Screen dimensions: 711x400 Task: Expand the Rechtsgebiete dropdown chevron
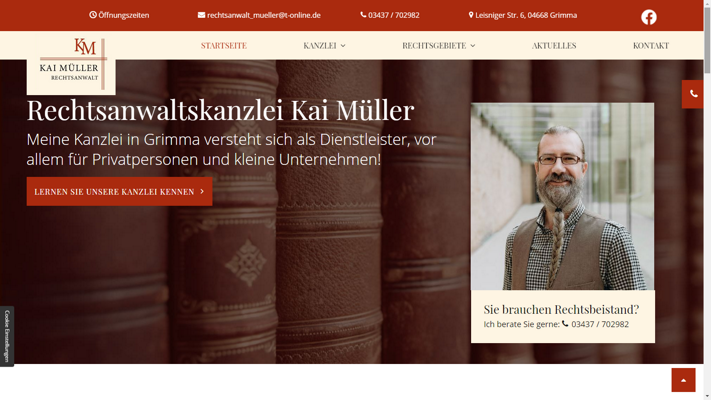[472, 46]
